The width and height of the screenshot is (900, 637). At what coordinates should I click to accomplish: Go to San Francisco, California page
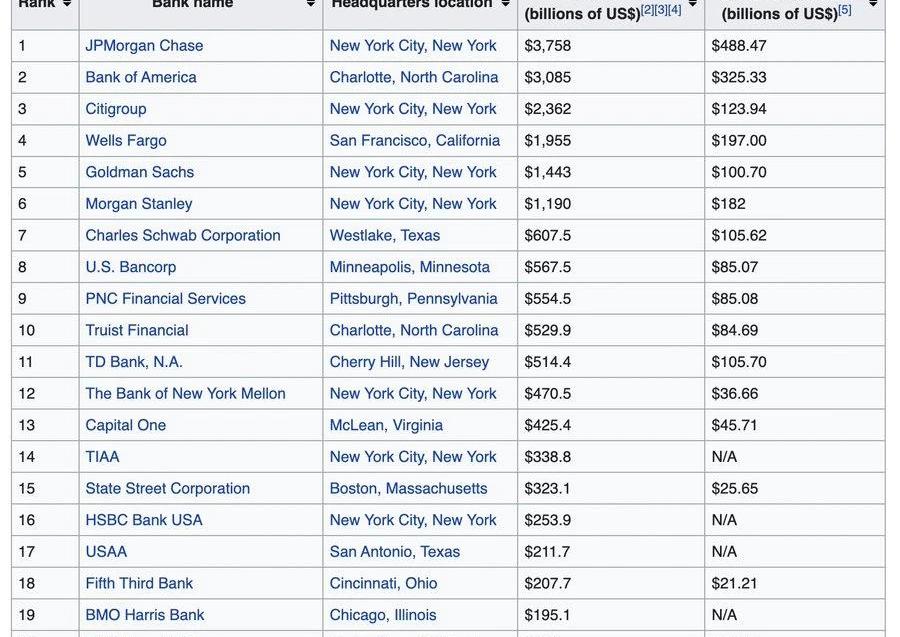415,140
